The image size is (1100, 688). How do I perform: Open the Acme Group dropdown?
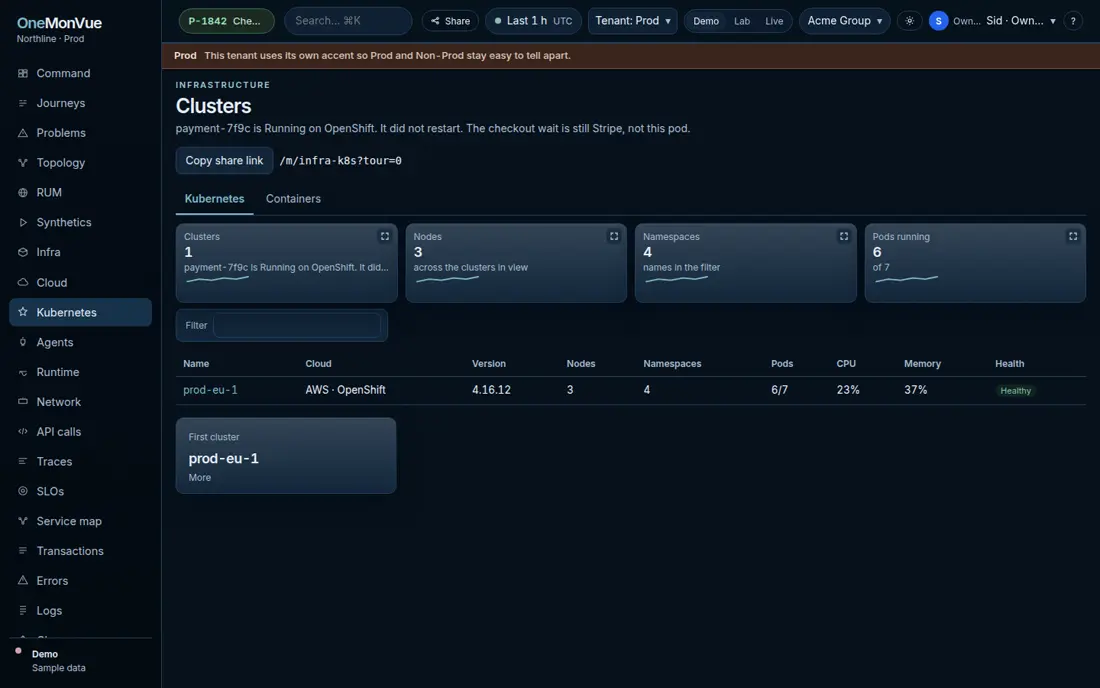[845, 21]
